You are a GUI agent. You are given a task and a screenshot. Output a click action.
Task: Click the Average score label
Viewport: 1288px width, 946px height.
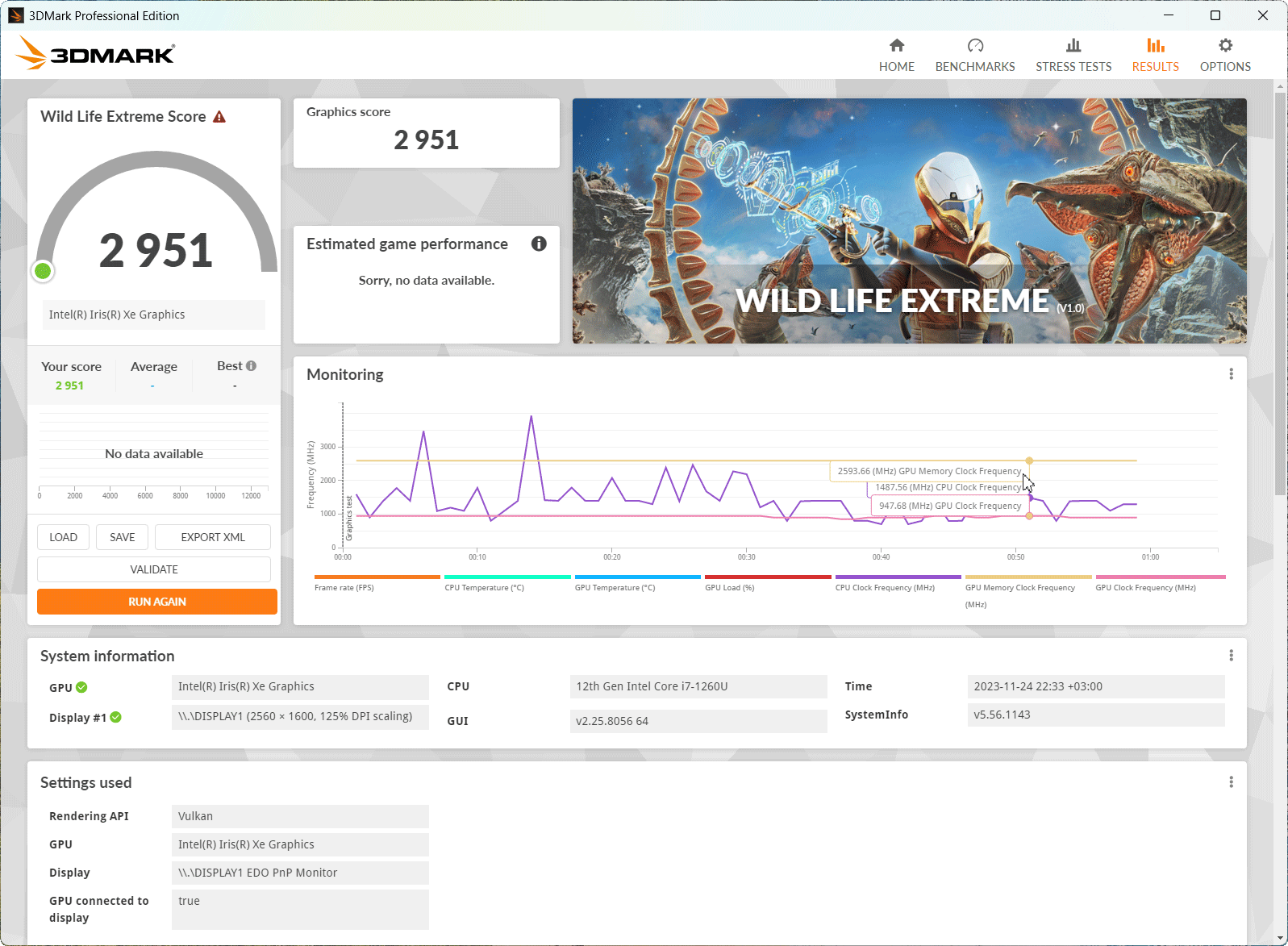(x=154, y=367)
